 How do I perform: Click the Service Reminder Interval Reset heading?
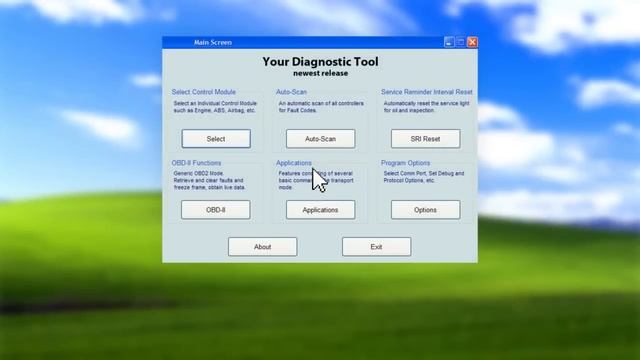click(427, 92)
